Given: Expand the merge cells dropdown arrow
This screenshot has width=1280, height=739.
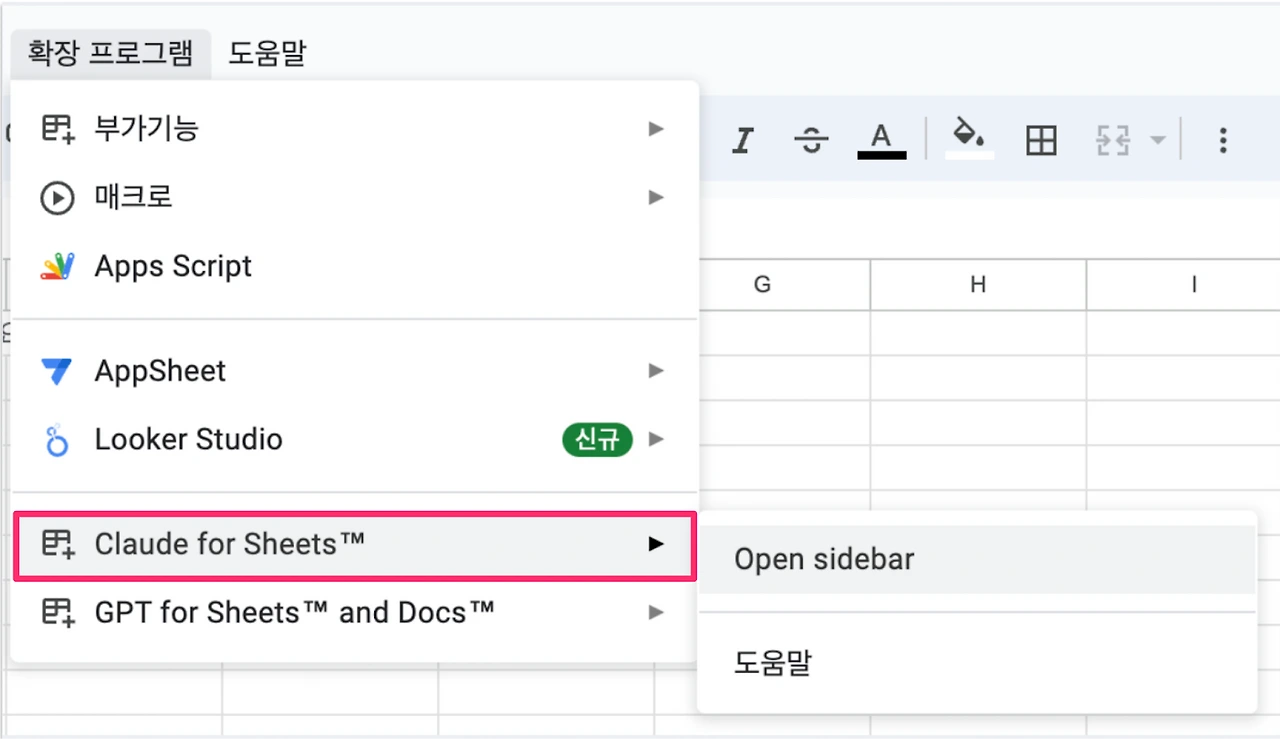Looking at the screenshot, I should (1157, 141).
